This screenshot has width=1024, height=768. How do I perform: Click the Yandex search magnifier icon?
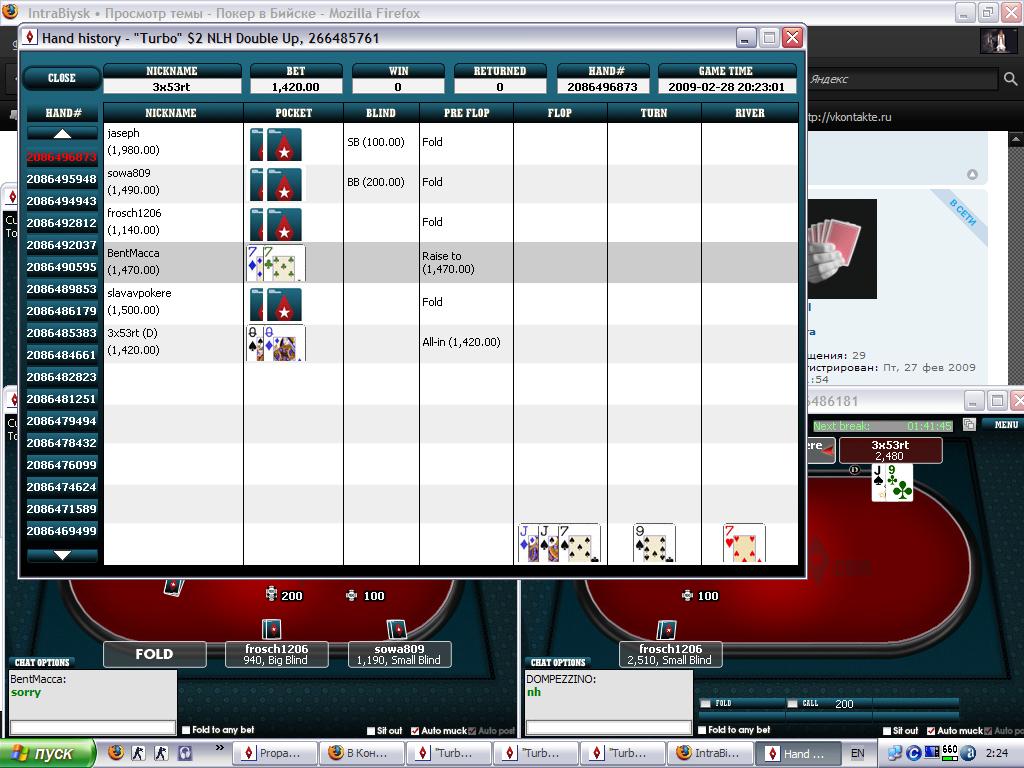click(1010, 79)
